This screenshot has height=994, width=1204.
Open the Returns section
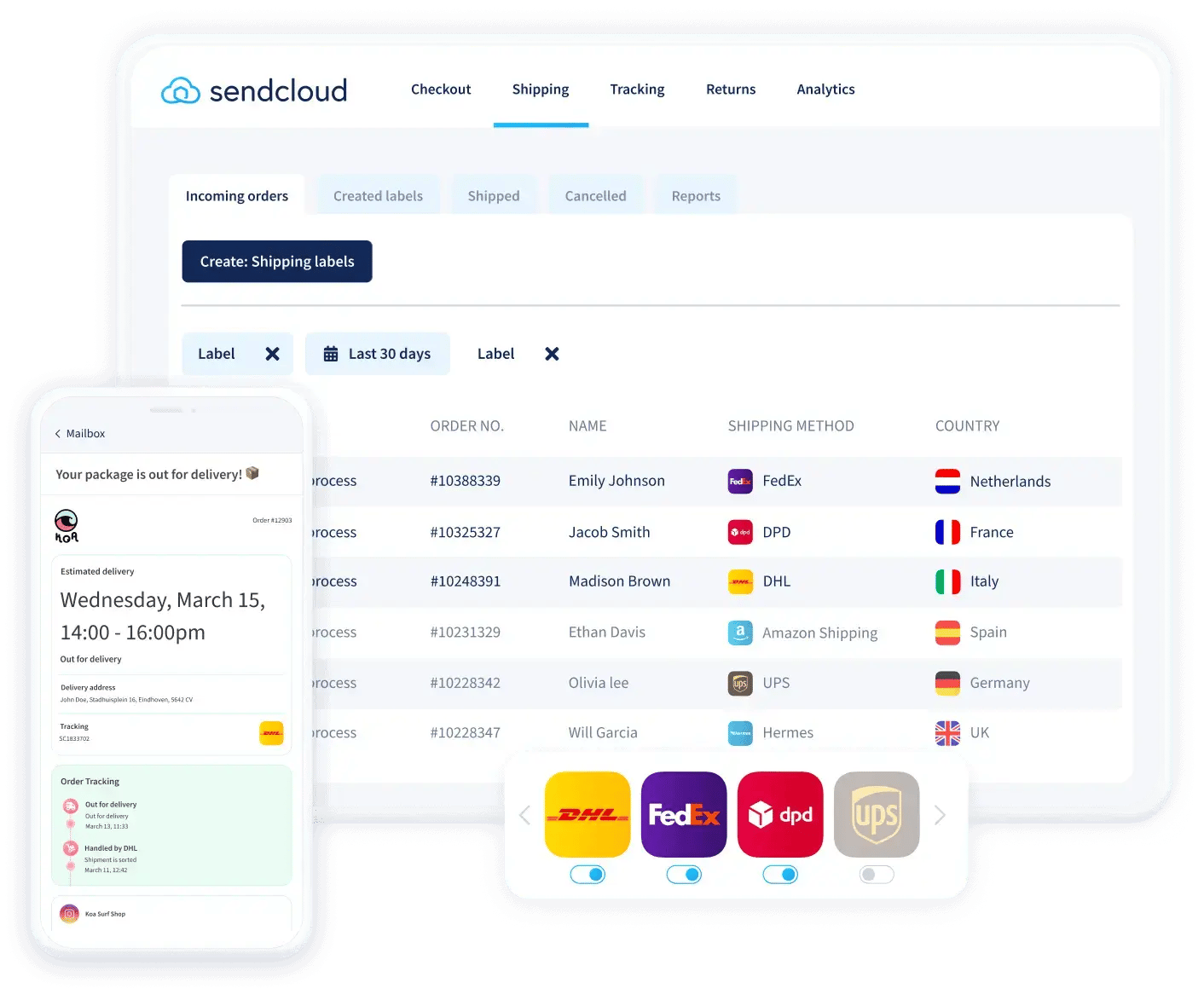(x=731, y=90)
